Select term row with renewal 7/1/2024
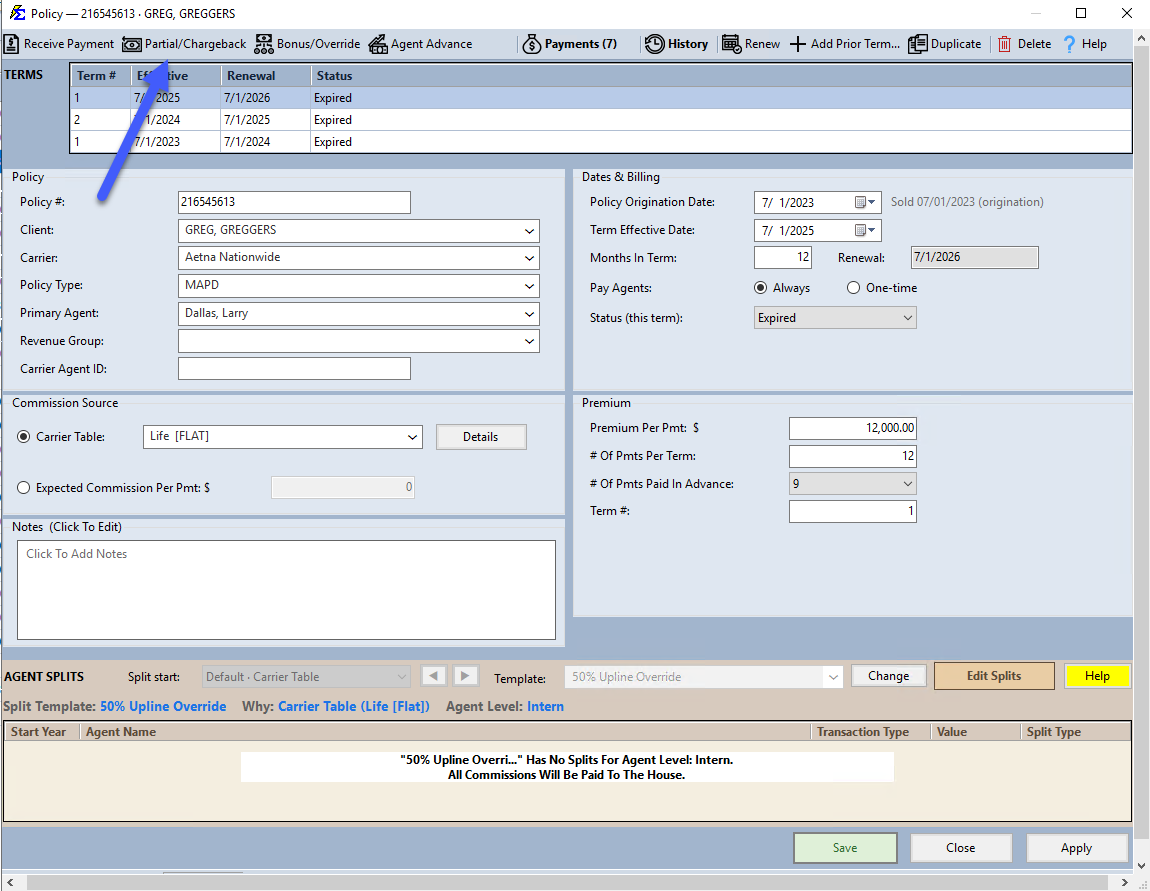The image size is (1150, 891). [x=601, y=142]
